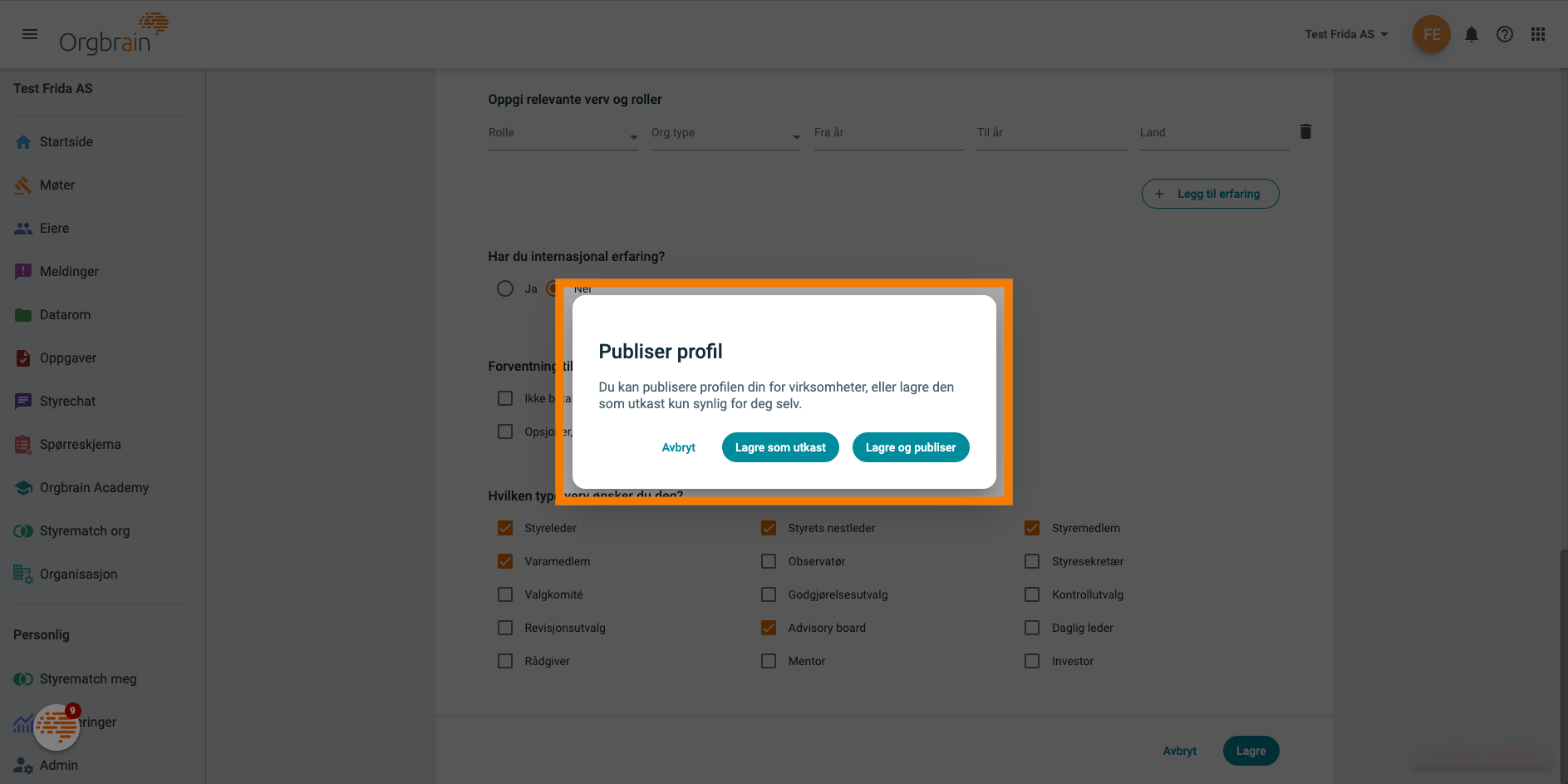Screen dimensions: 1568x784
Task: Click the Styrematch meg icon
Action: [x=23, y=679]
